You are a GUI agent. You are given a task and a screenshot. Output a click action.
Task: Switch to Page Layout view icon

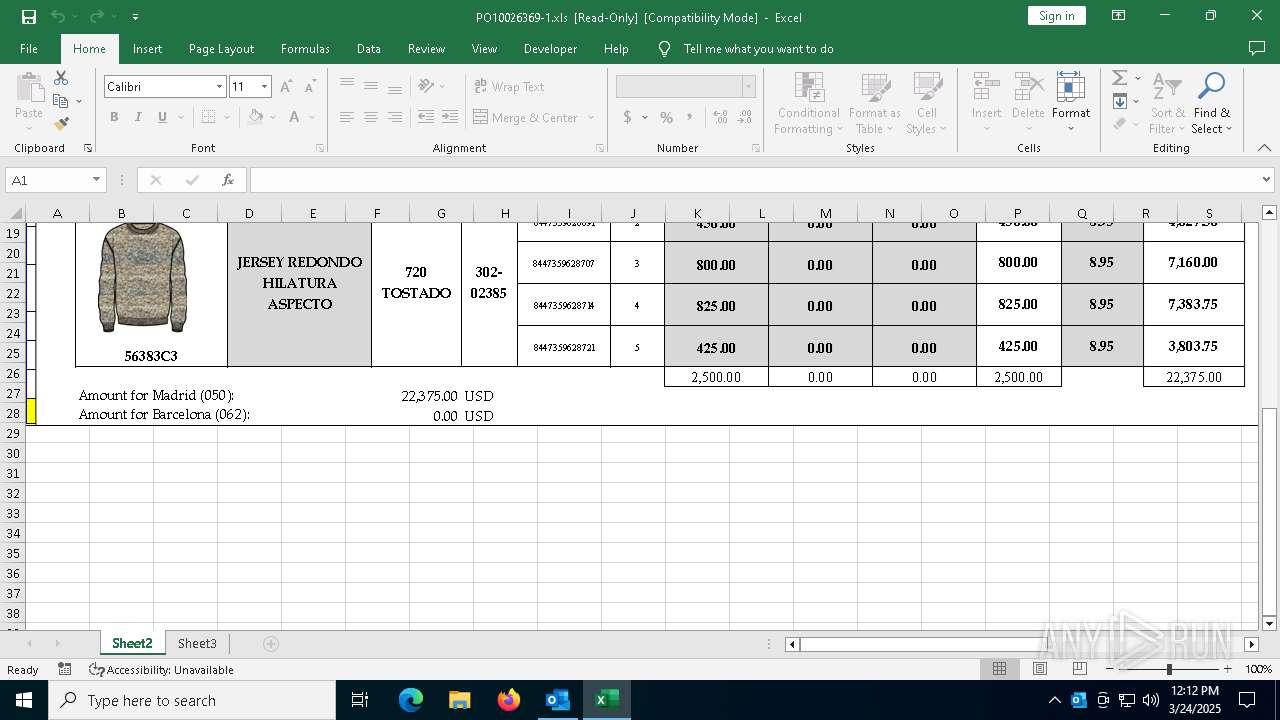[x=1039, y=668]
